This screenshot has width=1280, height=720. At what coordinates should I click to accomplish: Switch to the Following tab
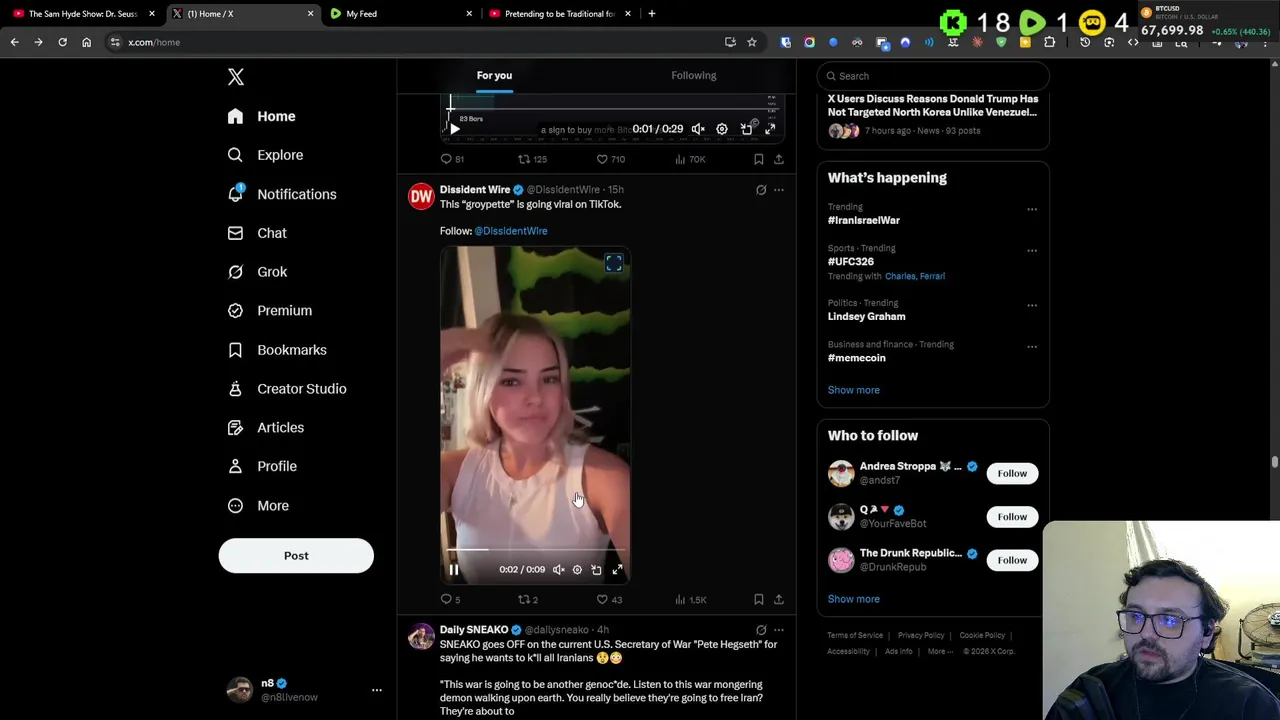point(694,75)
